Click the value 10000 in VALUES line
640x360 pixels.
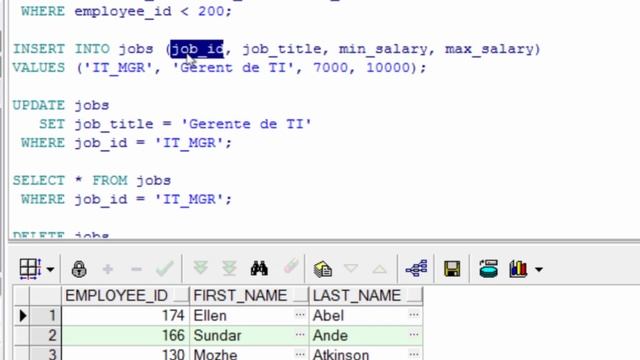pos(388,68)
